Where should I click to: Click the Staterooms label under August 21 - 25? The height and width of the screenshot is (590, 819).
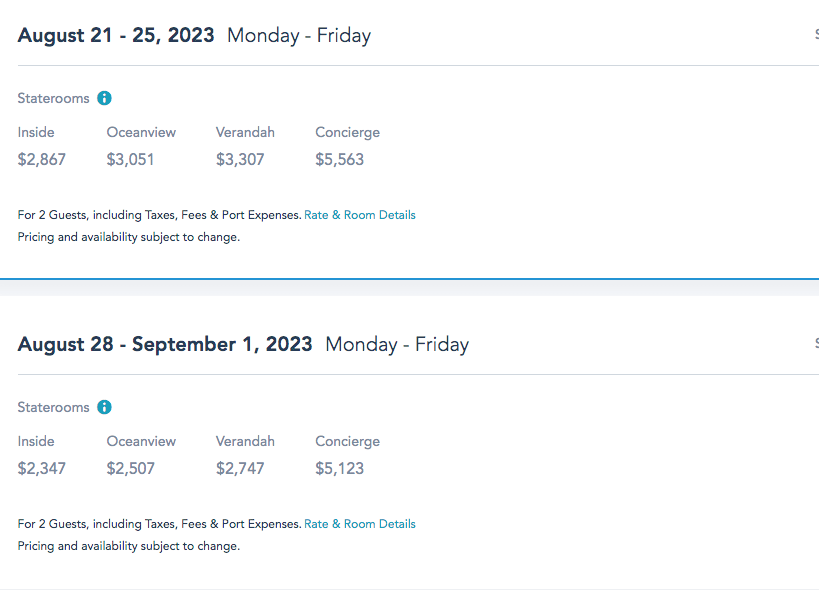click(53, 98)
